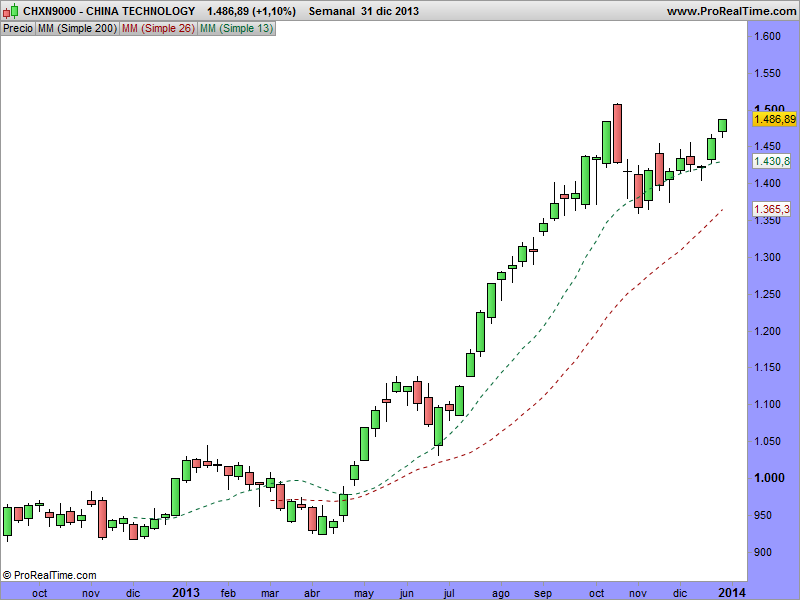Click the last green candle near 1.486
Image resolution: width=800 pixels, height=600 pixels.
pos(722,125)
